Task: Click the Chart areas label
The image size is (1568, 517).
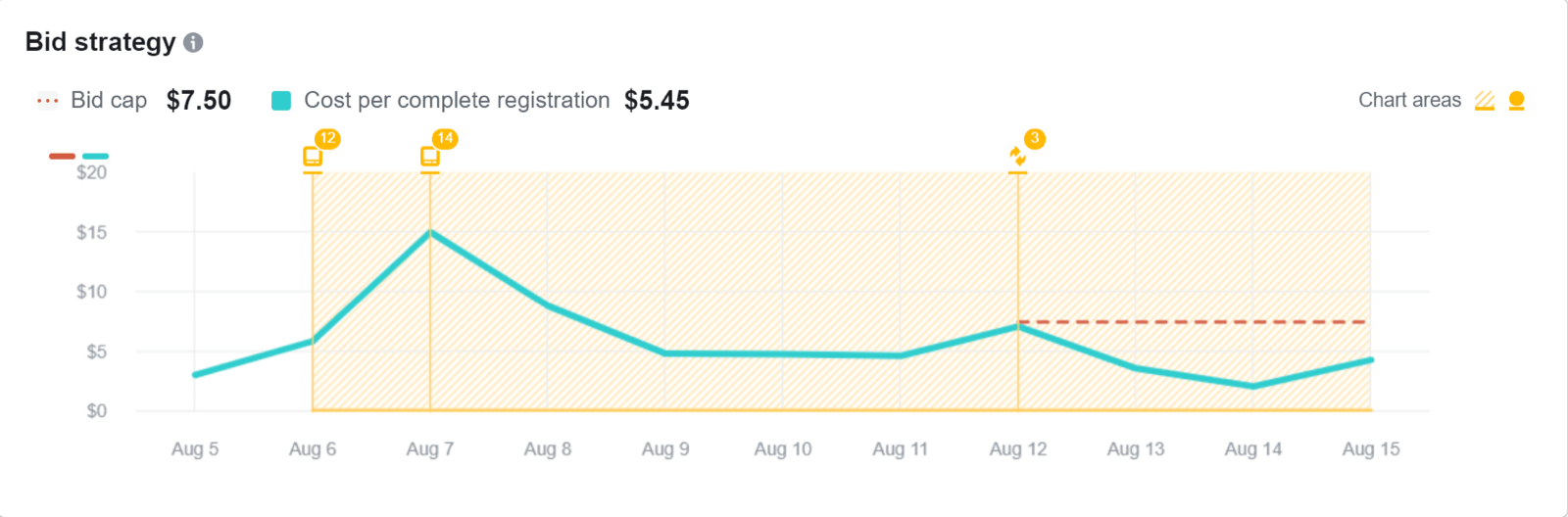Action: (x=1409, y=101)
